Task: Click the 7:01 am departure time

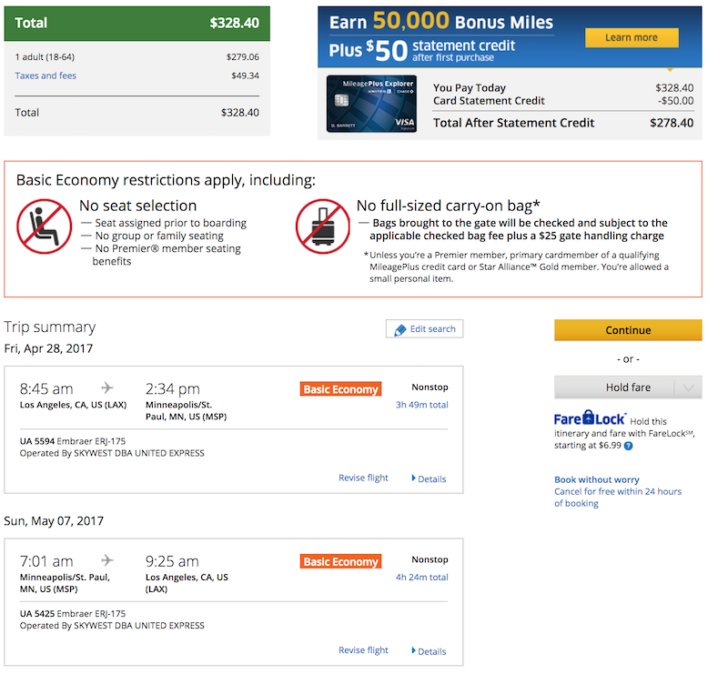Action: click(x=46, y=561)
